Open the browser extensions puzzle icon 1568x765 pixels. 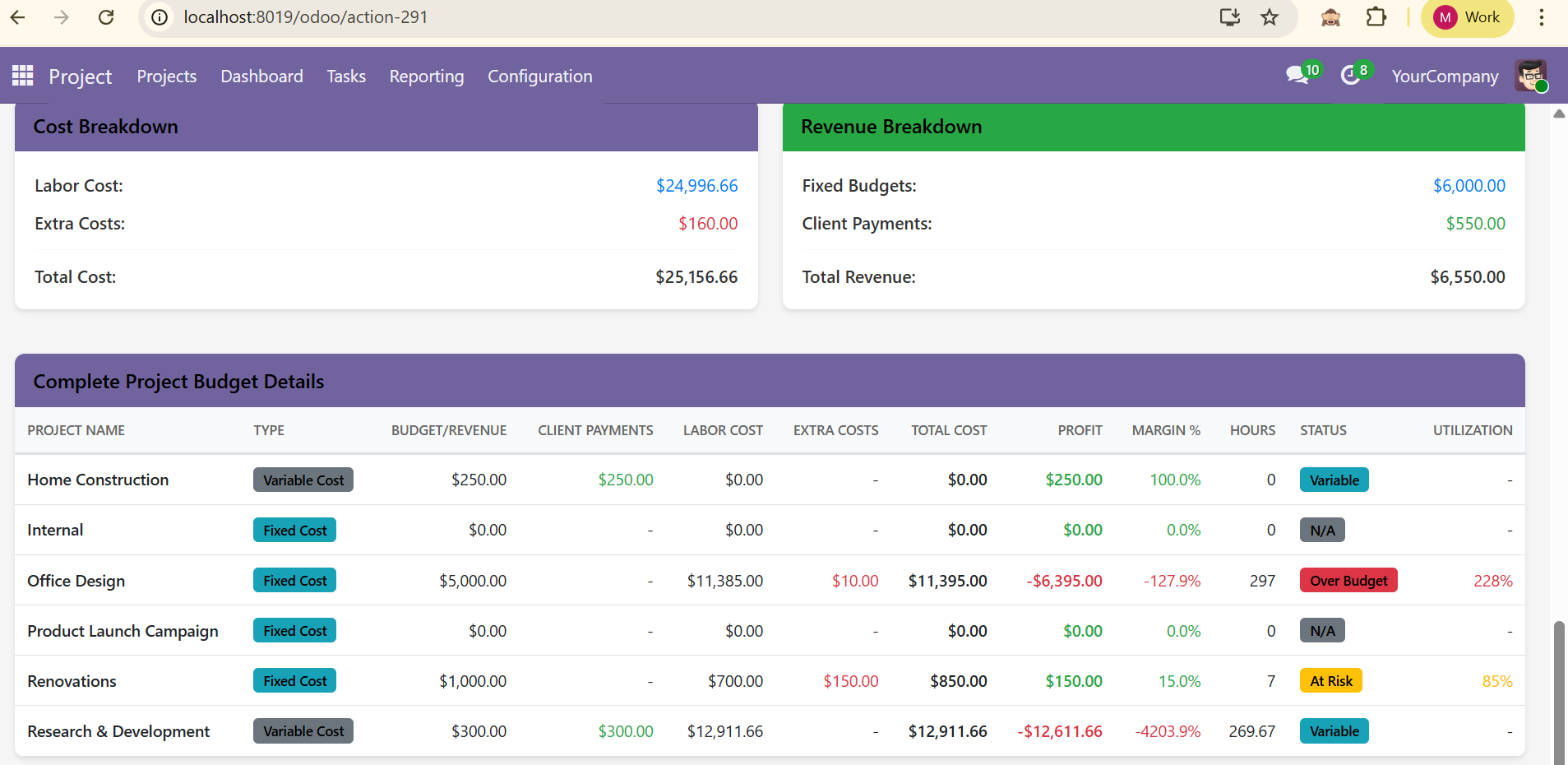point(1376,16)
